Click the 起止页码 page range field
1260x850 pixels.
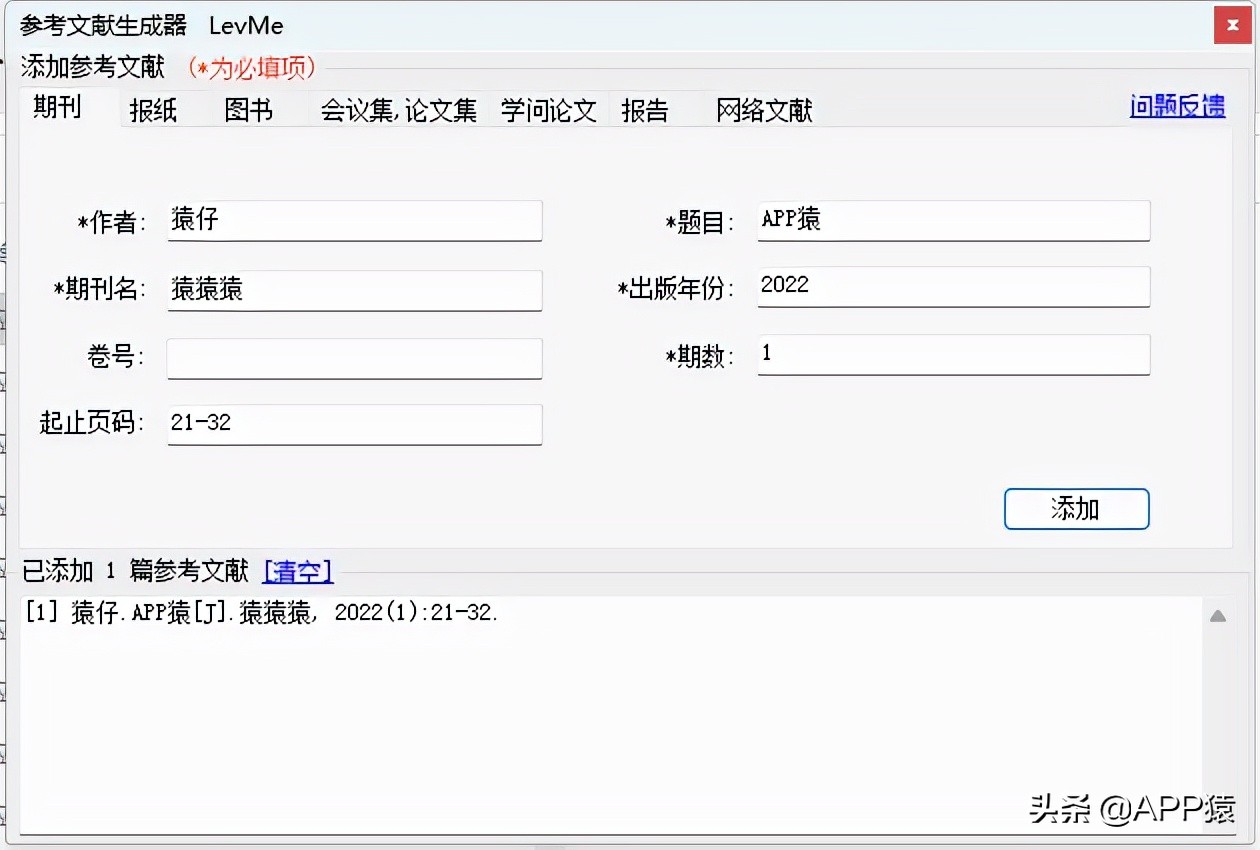(x=354, y=424)
